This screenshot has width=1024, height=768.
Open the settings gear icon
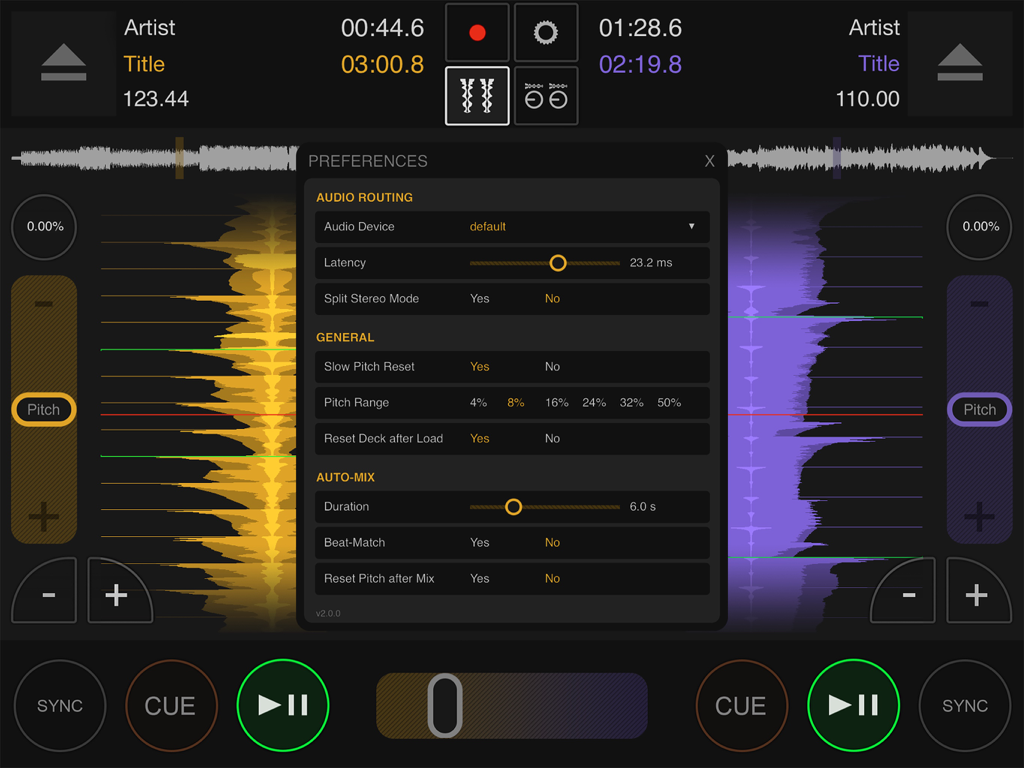point(546,32)
